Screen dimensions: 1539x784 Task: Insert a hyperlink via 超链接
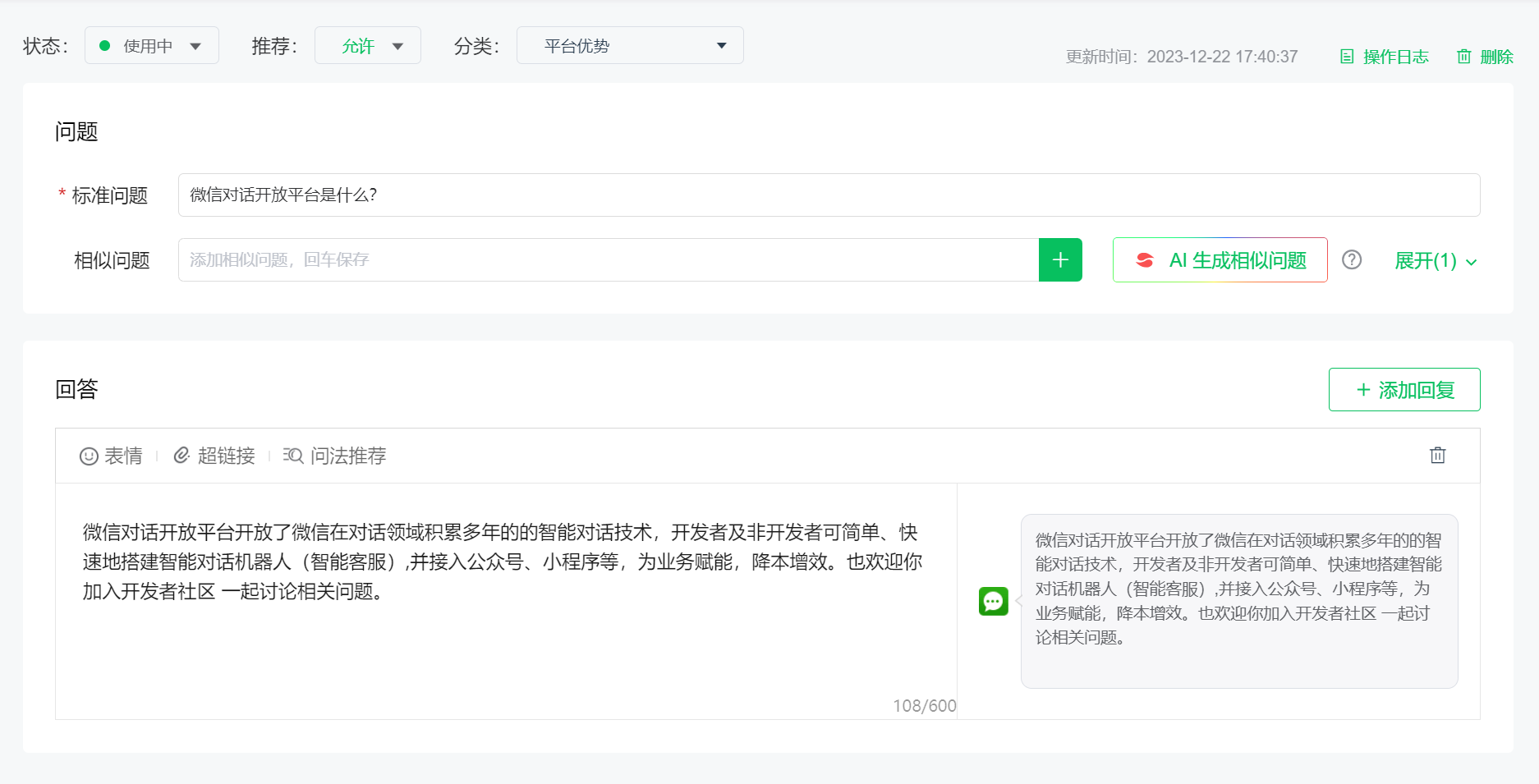click(x=214, y=456)
